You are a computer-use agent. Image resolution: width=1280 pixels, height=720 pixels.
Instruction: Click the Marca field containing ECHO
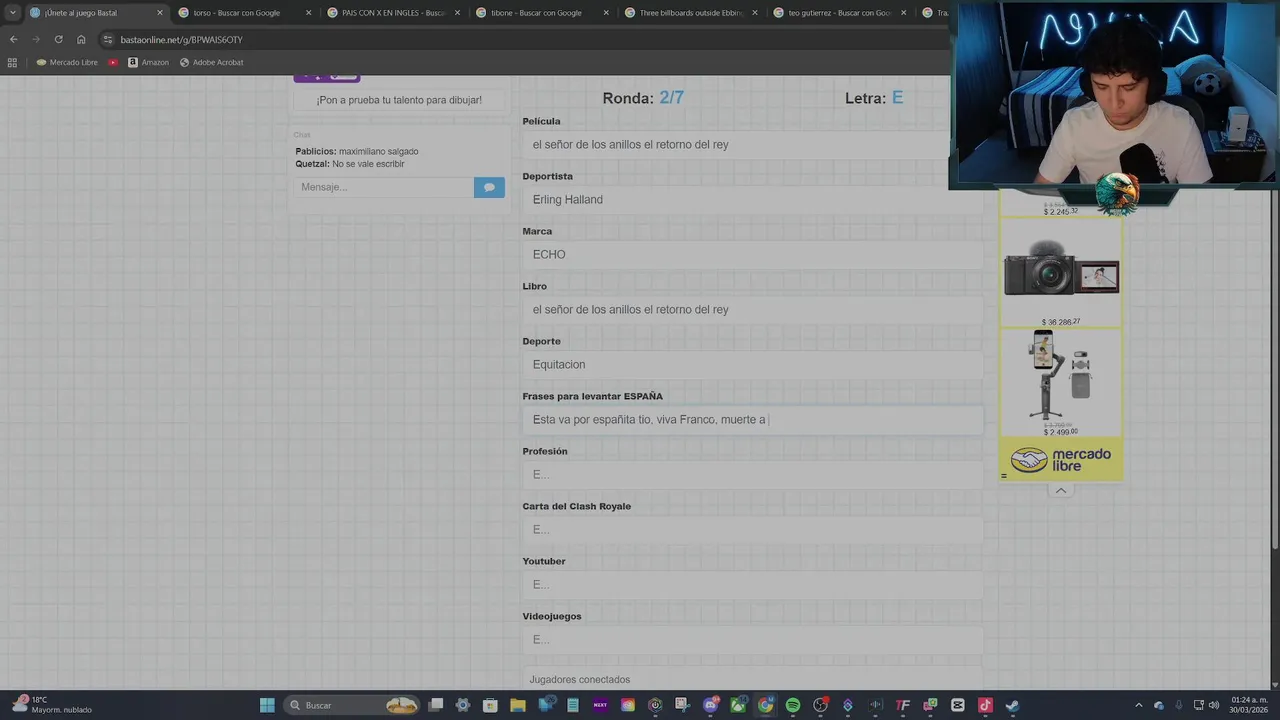pyautogui.click(x=752, y=254)
